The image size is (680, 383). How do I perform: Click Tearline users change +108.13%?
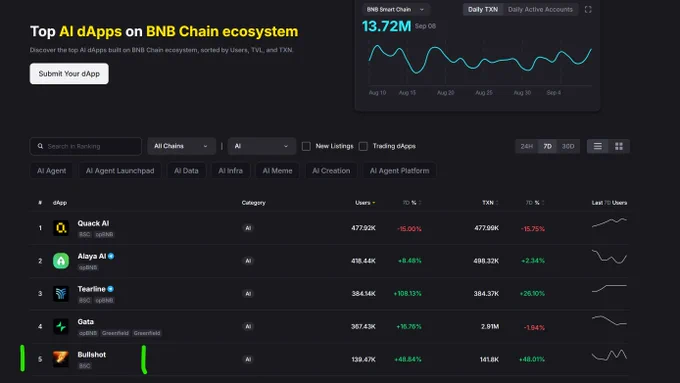[x=407, y=294]
